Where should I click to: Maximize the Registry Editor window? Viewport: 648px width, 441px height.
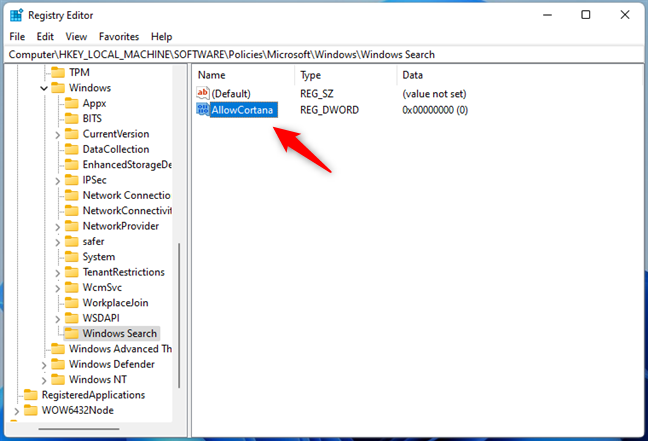pos(586,15)
